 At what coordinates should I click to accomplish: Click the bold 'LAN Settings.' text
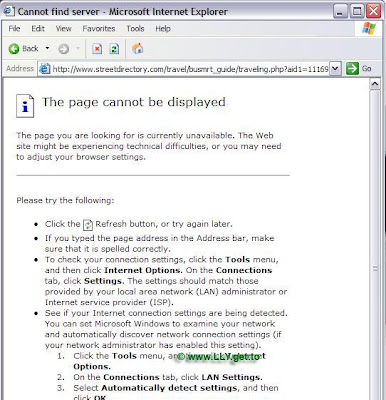point(232,377)
